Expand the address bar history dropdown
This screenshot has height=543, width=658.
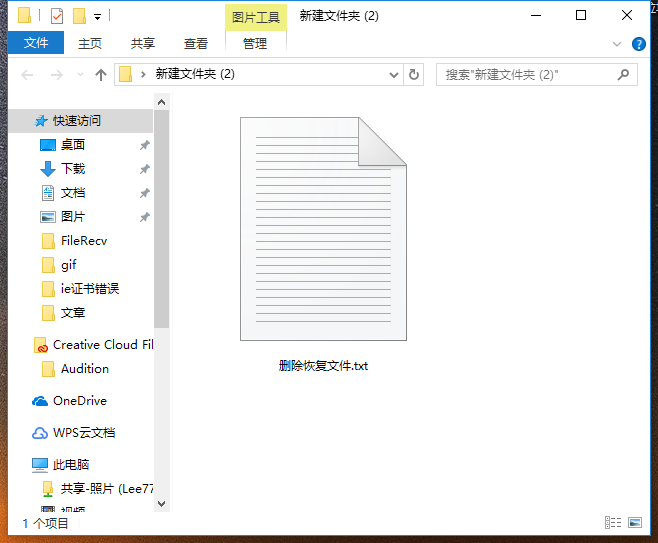pos(396,75)
